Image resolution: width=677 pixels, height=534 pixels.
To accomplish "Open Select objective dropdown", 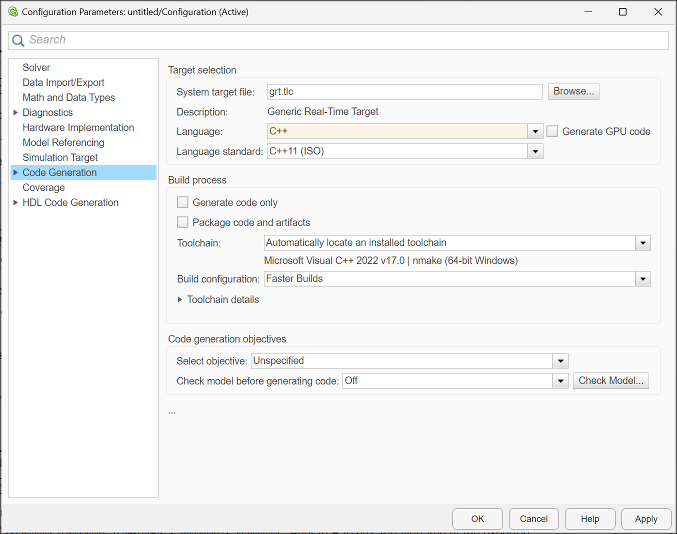I will (x=561, y=361).
